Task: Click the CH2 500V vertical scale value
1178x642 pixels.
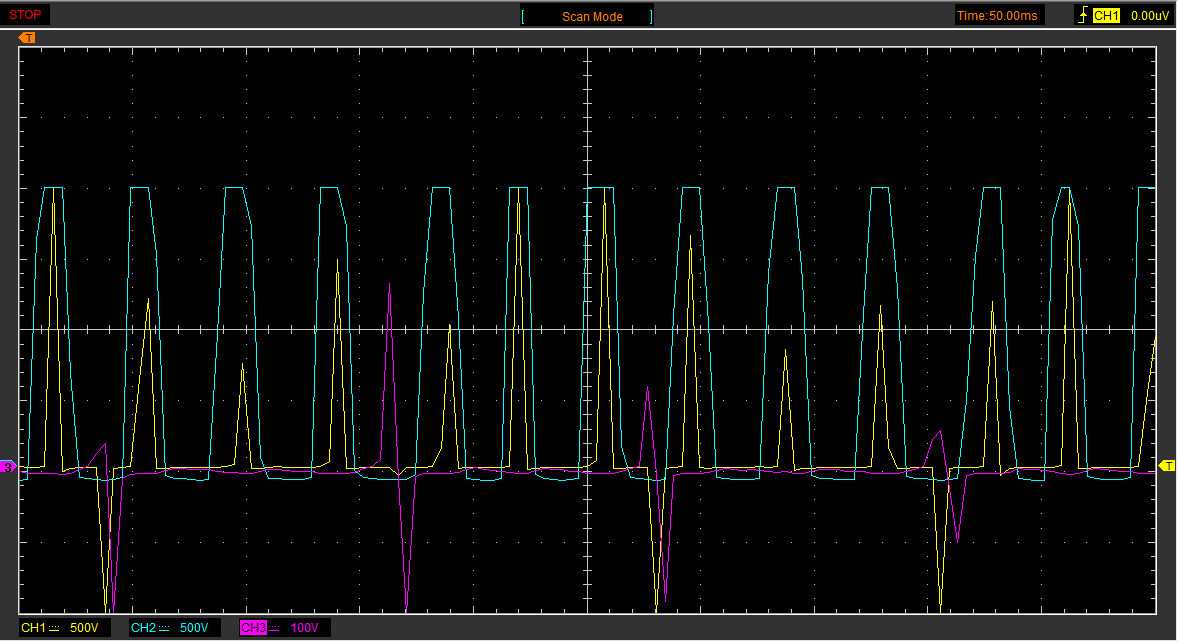Action: [193, 628]
